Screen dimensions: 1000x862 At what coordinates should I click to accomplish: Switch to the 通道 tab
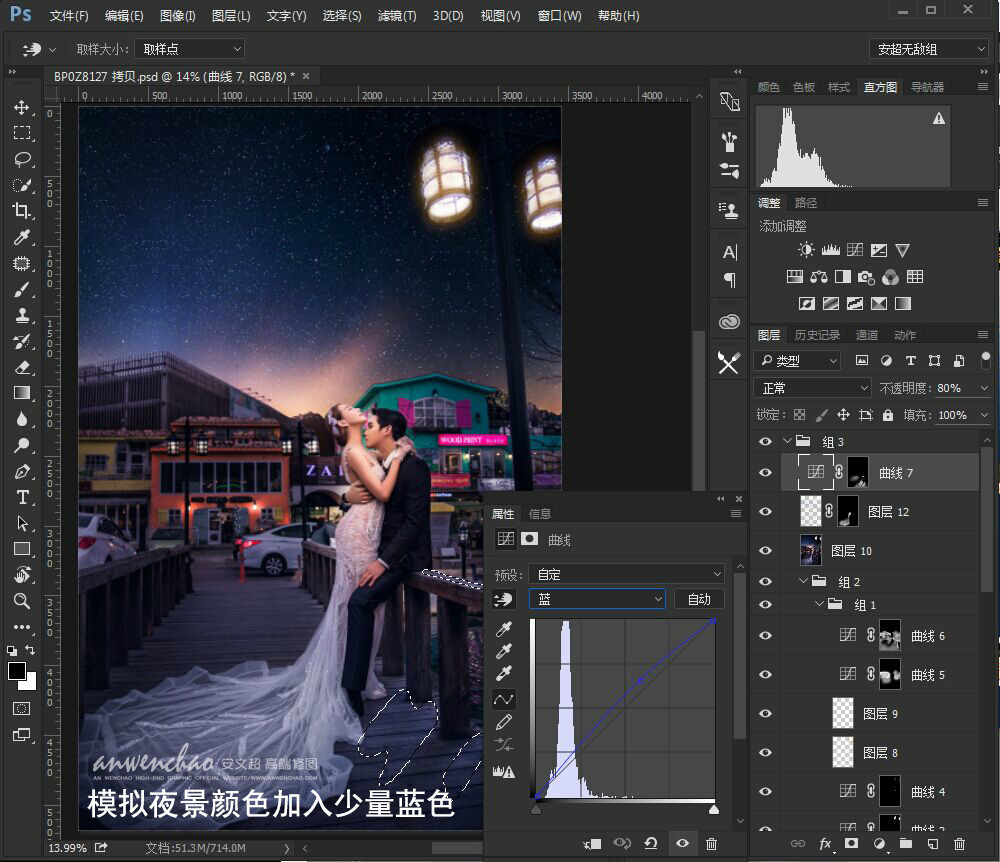click(x=866, y=335)
